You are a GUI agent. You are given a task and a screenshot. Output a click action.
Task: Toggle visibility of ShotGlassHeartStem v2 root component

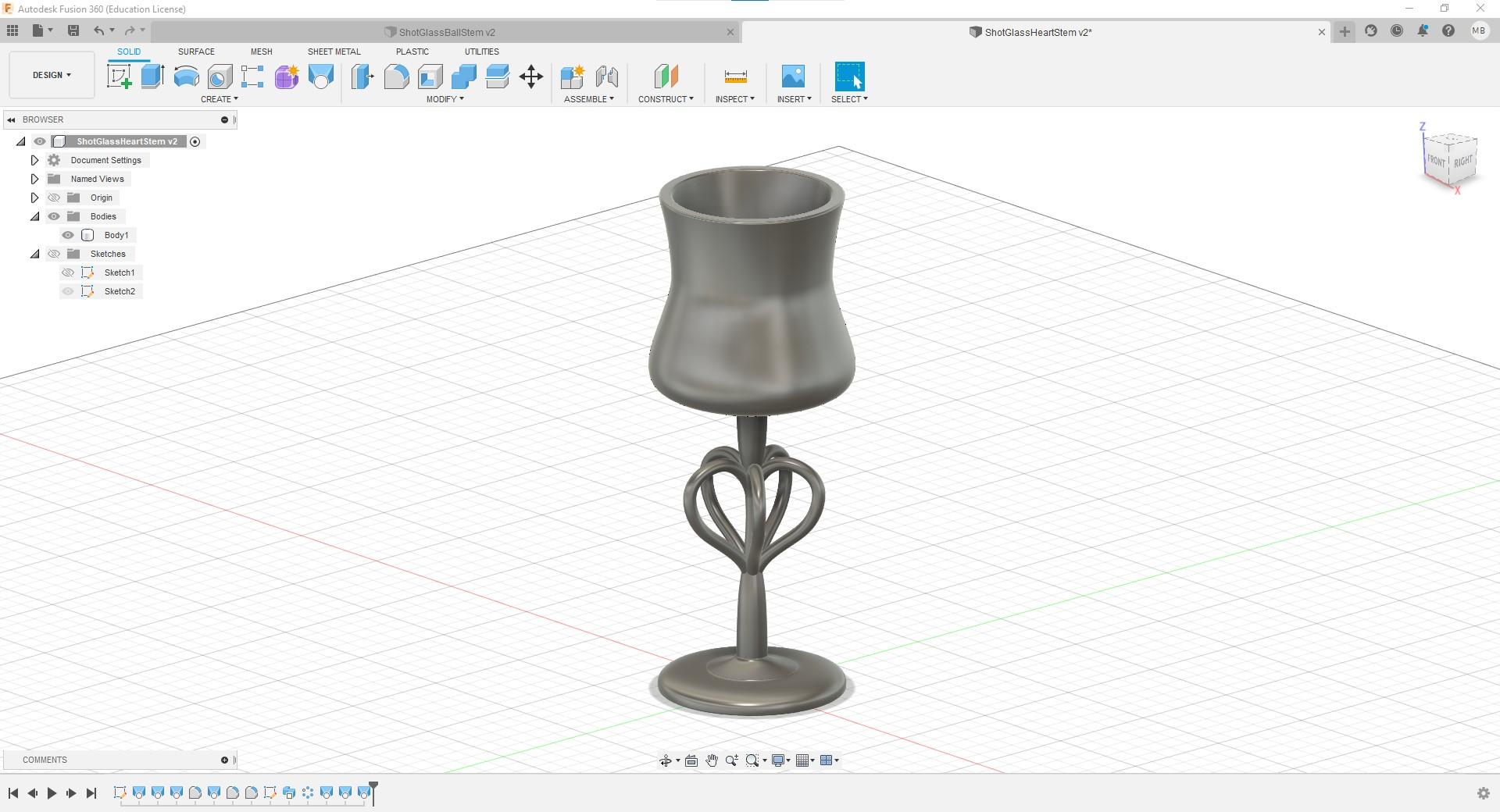40,141
